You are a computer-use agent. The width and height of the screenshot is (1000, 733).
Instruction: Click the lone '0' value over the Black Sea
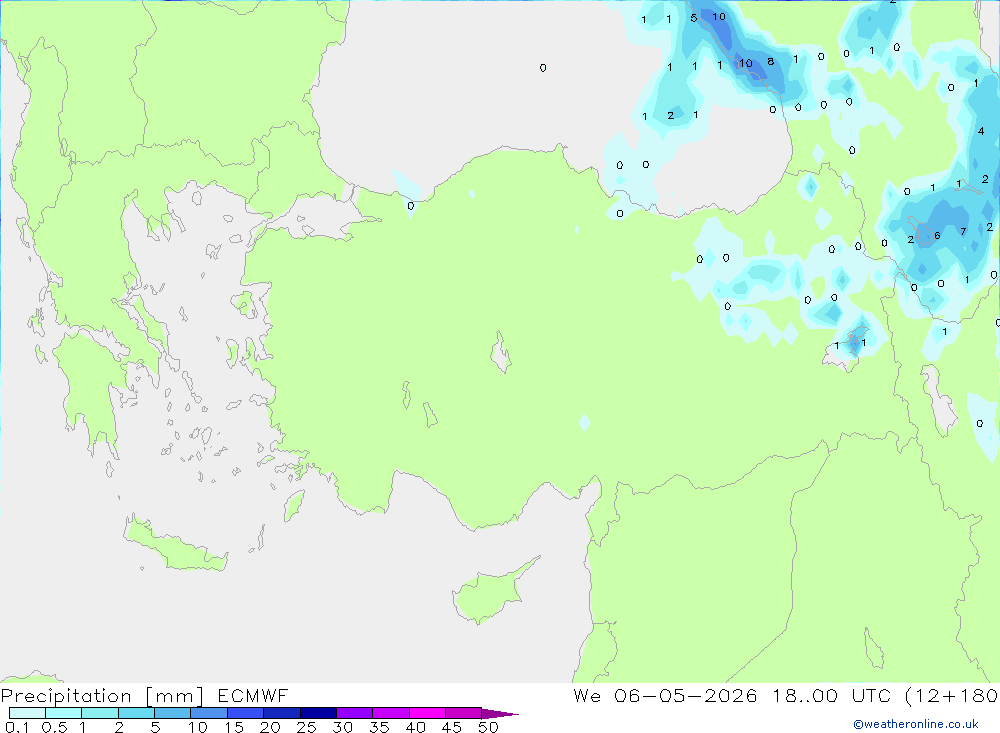click(x=543, y=68)
